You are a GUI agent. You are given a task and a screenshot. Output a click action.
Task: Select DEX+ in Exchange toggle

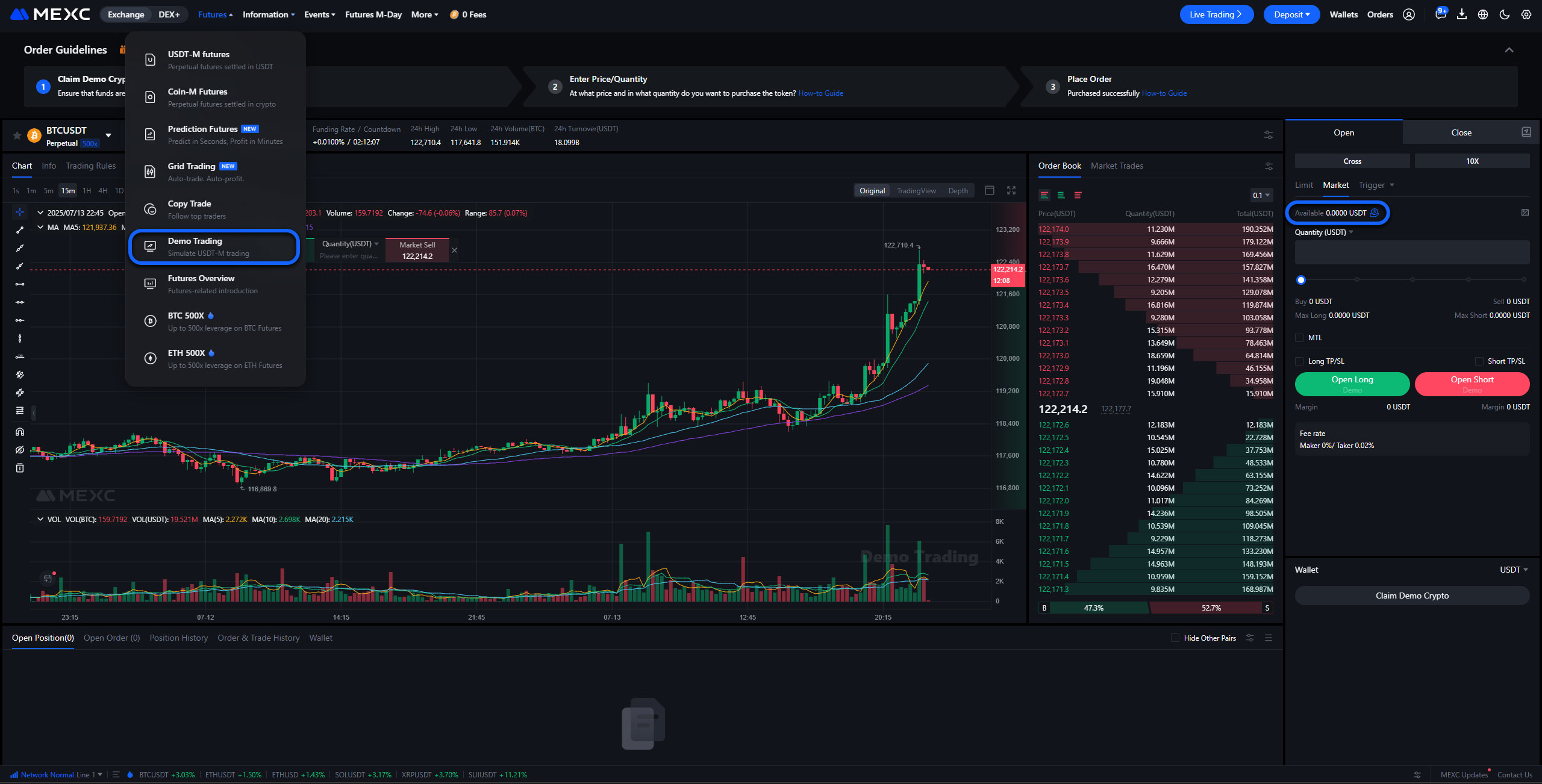point(169,14)
